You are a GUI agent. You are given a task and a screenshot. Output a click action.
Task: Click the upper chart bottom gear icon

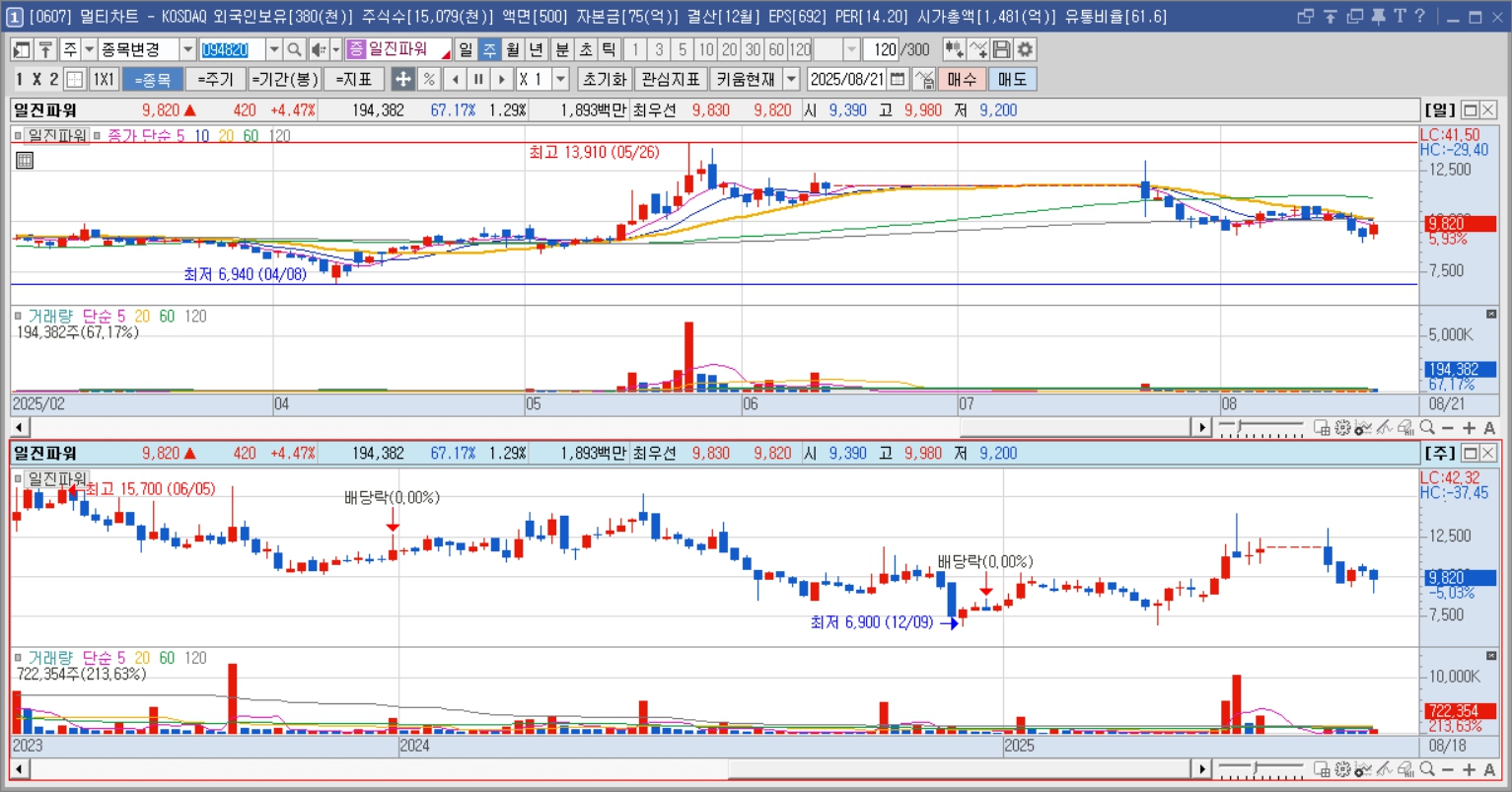click(1342, 427)
